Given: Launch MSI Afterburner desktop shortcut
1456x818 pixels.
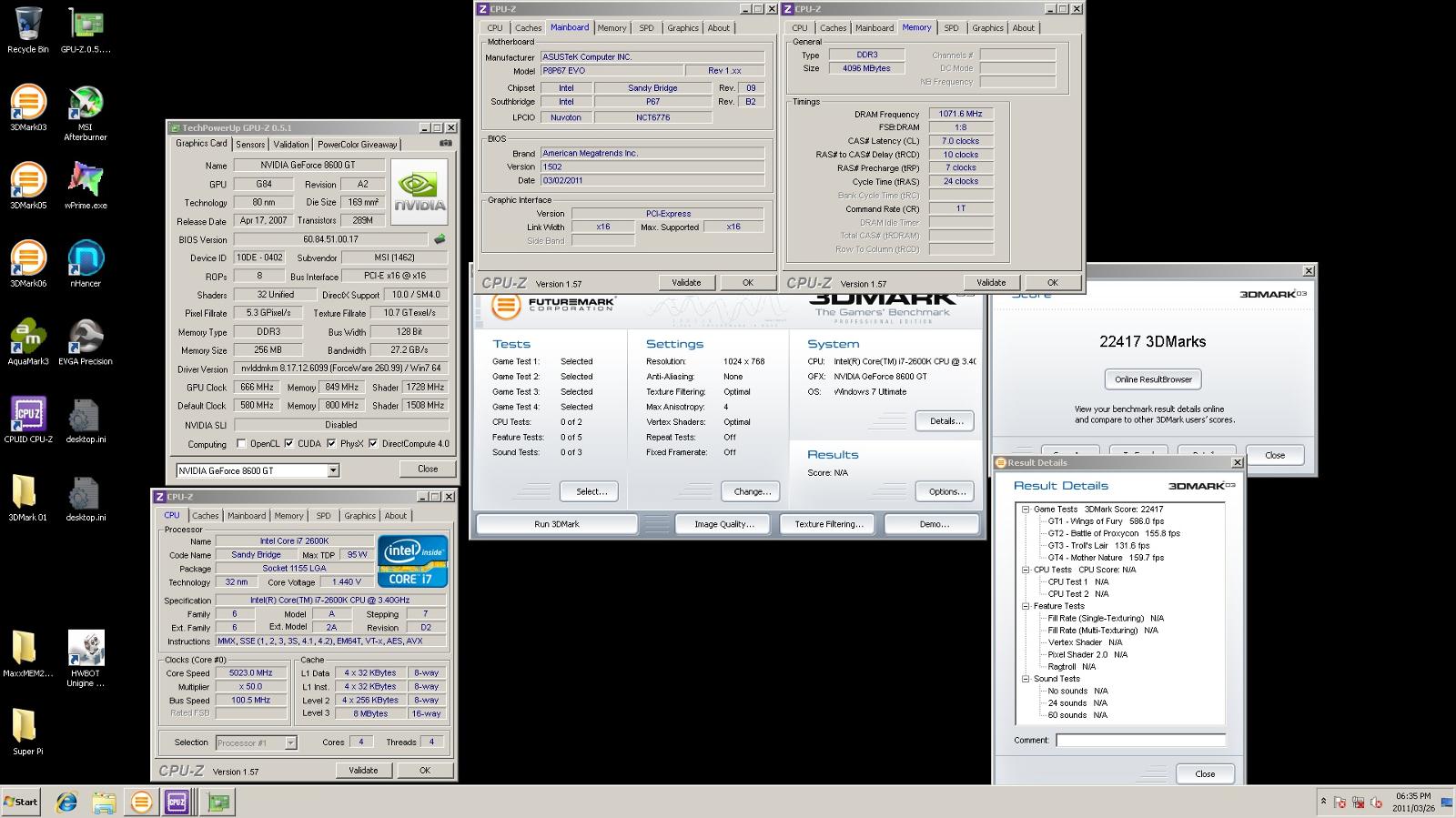Looking at the screenshot, I should click(x=86, y=113).
